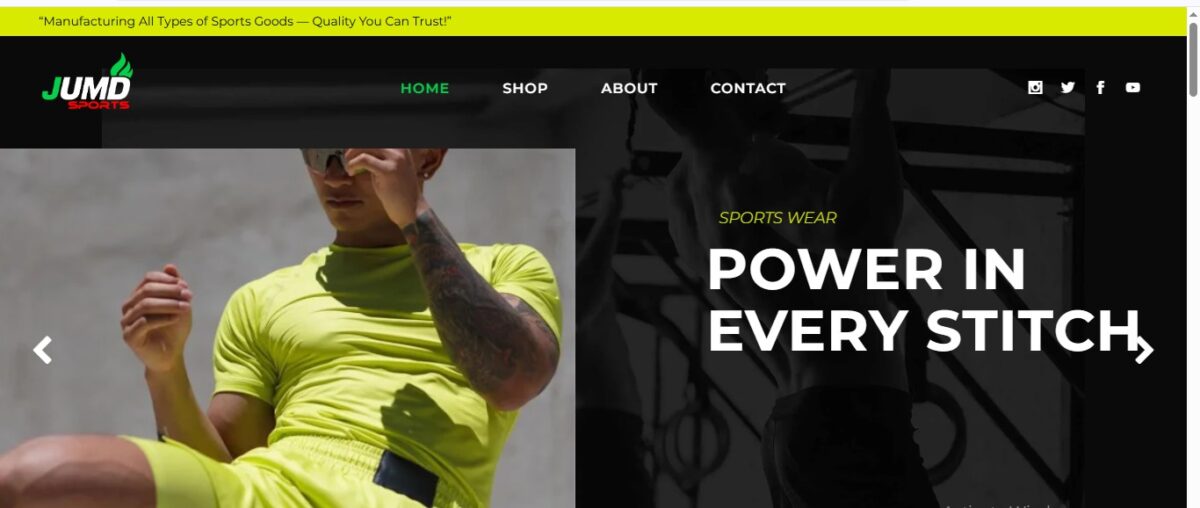Open the ABOUT page link
1200x508 pixels.
629,88
